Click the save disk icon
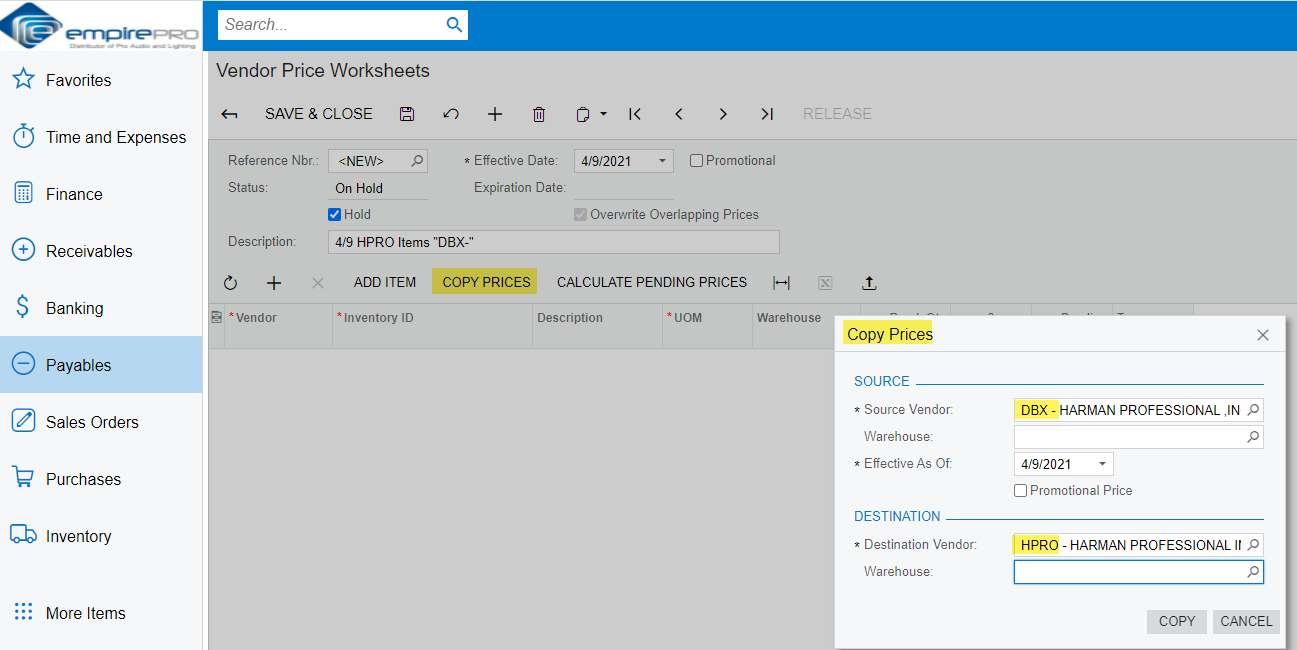The width and height of the screenshot is (1297, 650). tap(407, 114)
